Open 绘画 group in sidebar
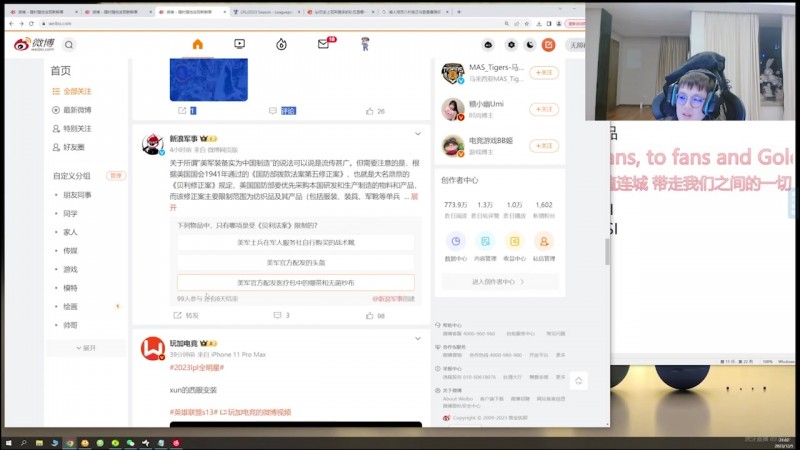800x450 pixels. (x=70, y=307)
